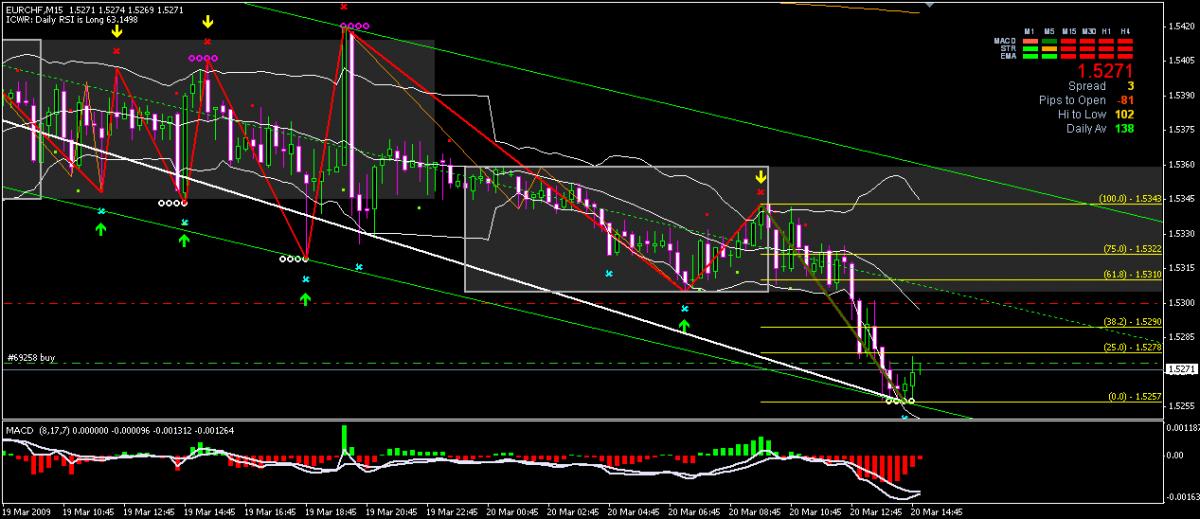Select the #69258 buy order label
Image resolution: width=1200 pixels, height=519 pixels.
coord(30,356)
